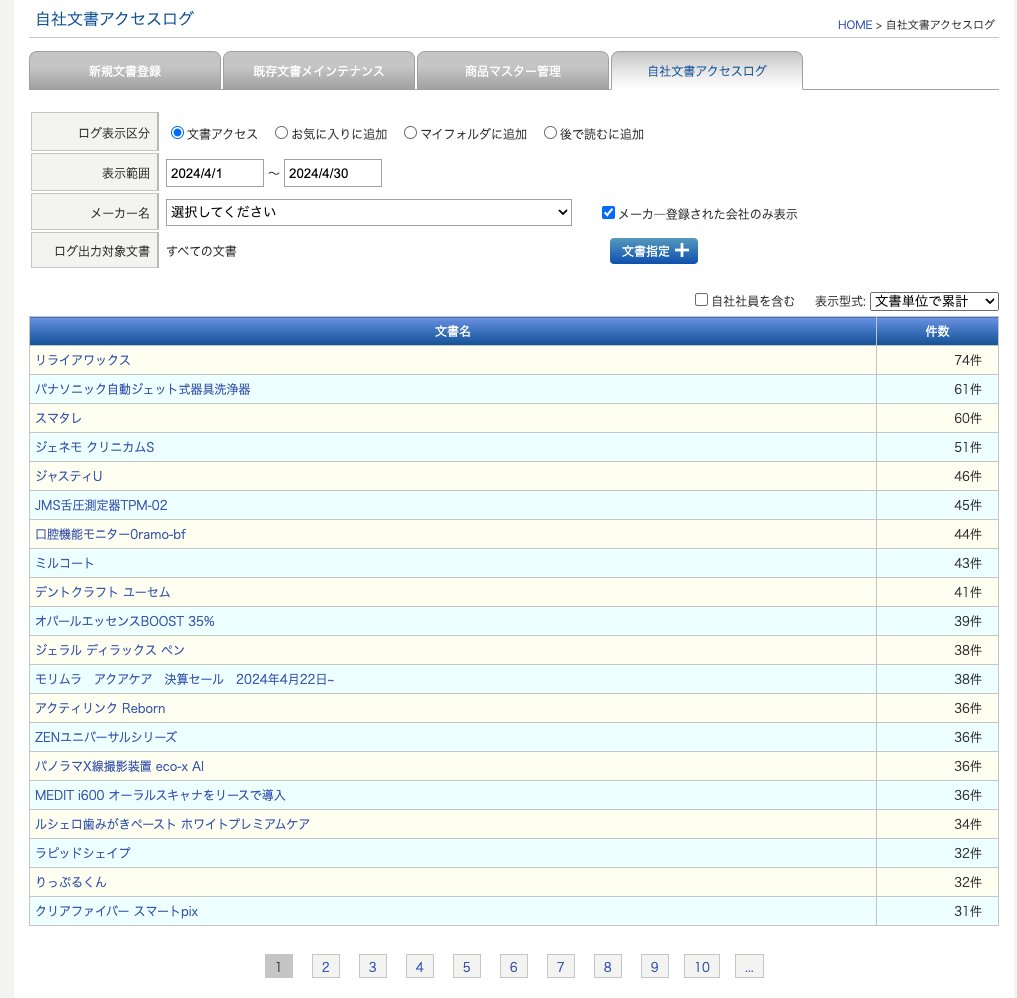Go to page 4
This screenshot has height=998, width=1017.
tap(420, 966)
